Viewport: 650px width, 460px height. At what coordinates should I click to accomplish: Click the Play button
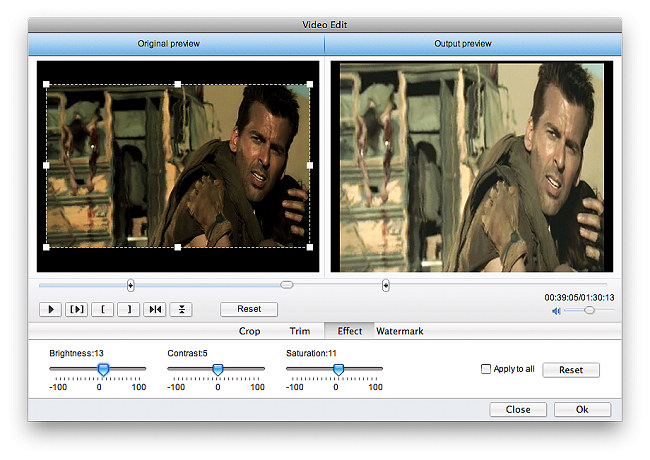[51, 310]
